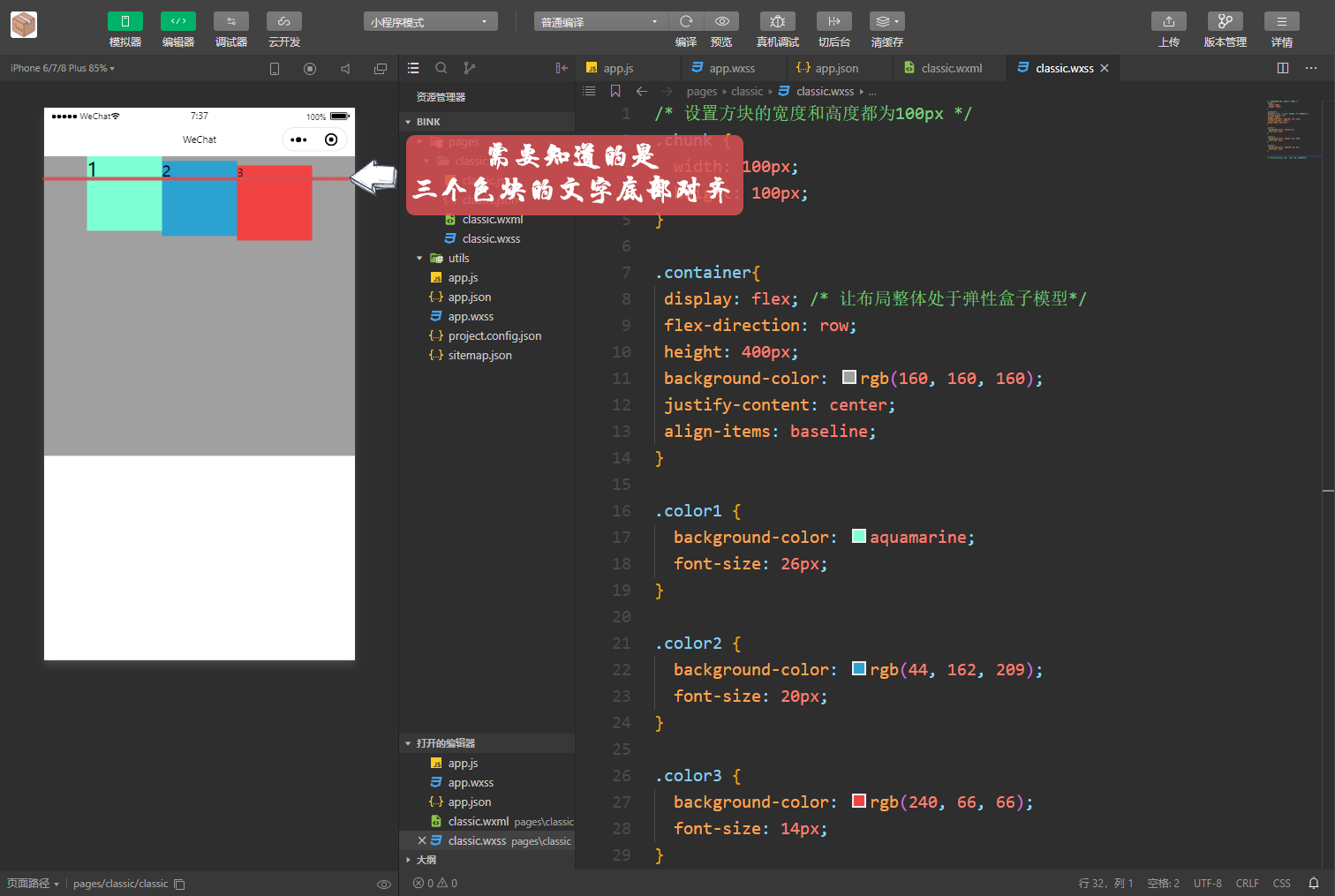
Task: Open classic.wxss in the file tree
Action: (491, 239)
